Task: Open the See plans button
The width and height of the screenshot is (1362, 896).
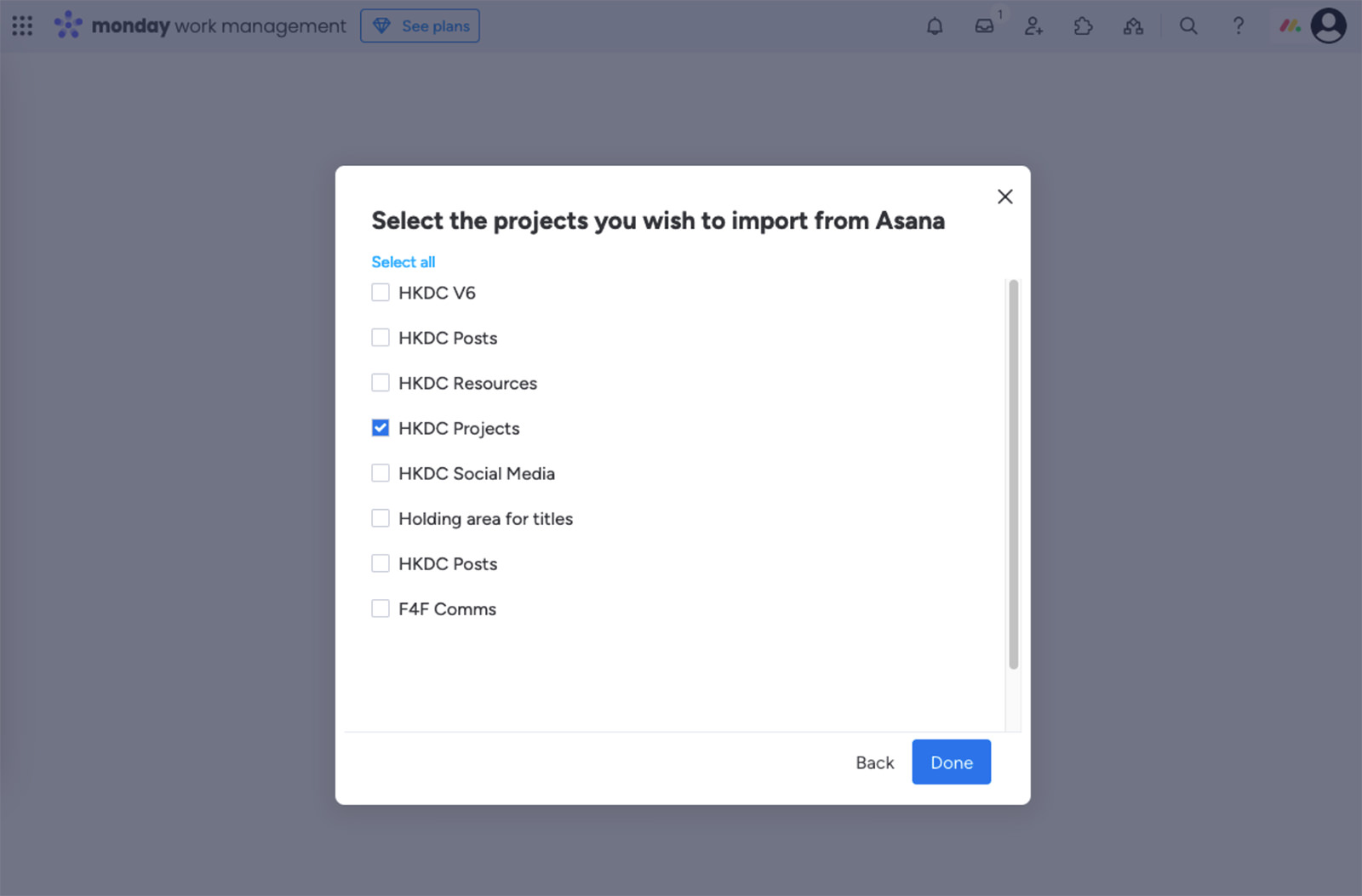Action: (420, 26)
